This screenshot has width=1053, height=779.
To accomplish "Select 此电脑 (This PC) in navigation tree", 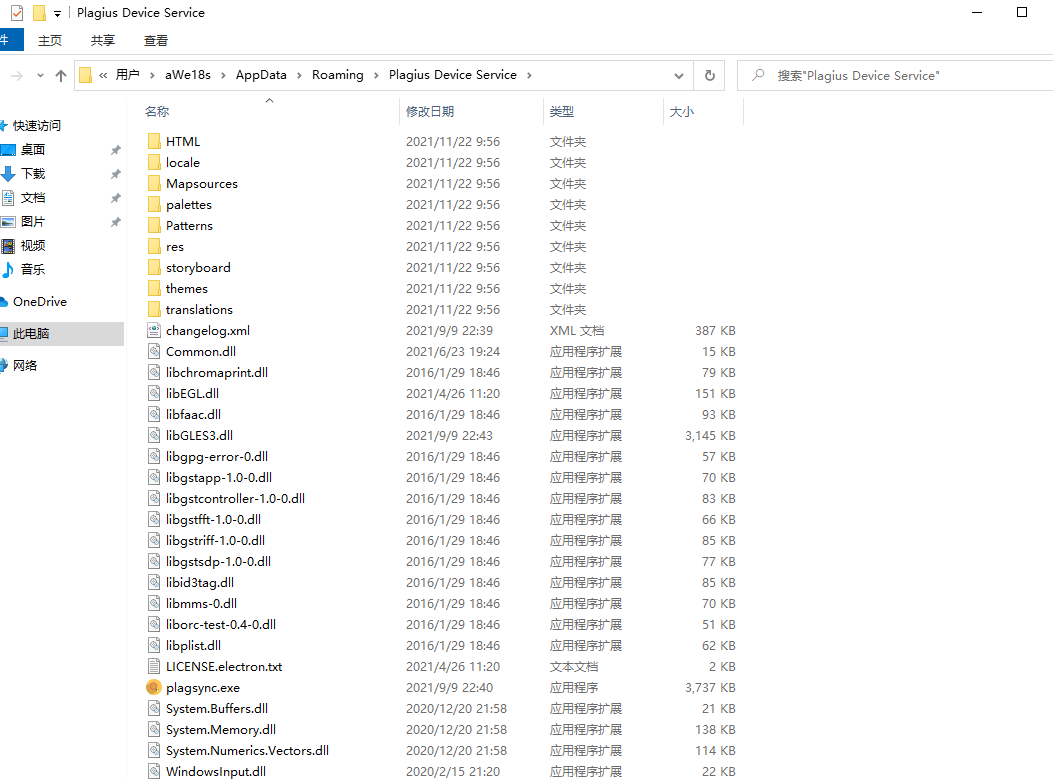I will point(31,333).
